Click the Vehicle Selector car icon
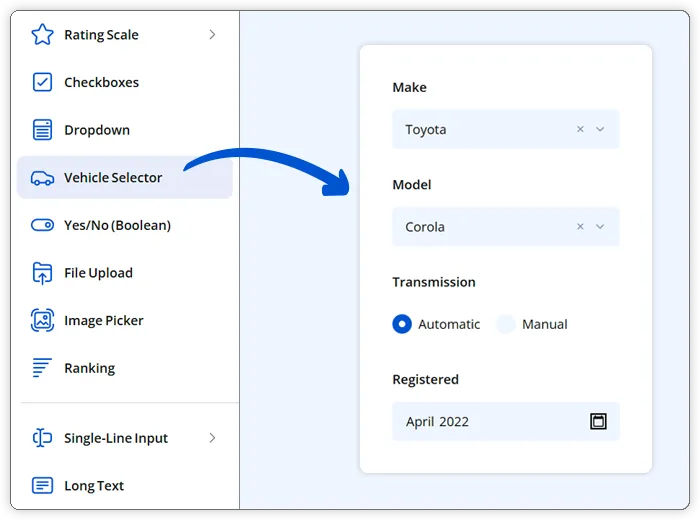 click(x=42, y=178)
